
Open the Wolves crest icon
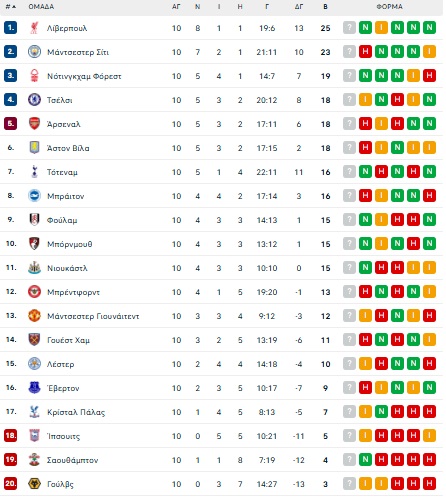(x=34, y=484)
